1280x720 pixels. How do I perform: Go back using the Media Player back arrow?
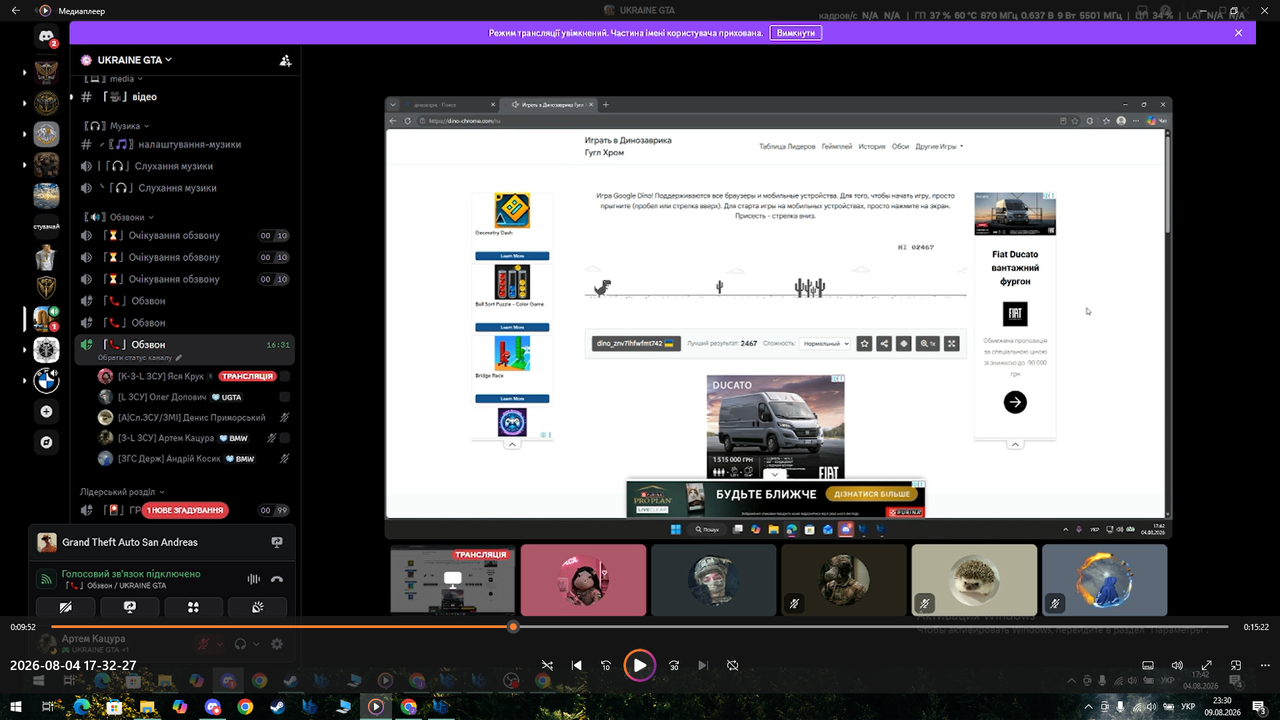pyautogui.click(x=15, y=11)
